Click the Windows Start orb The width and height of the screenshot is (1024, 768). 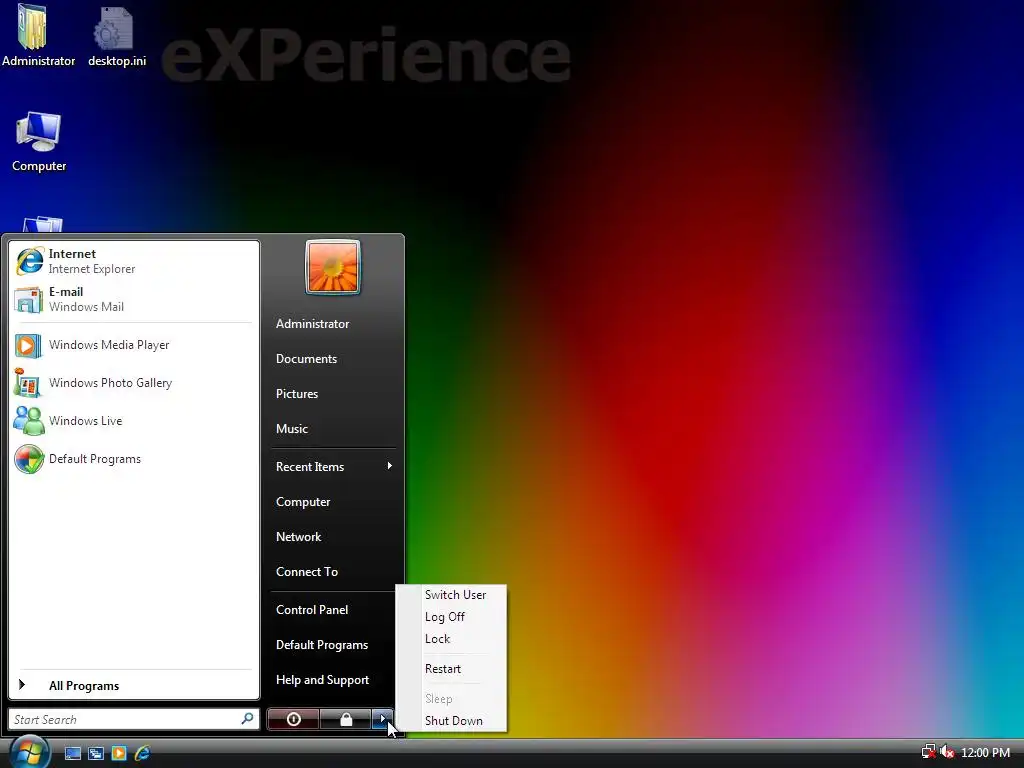point(29,751)
